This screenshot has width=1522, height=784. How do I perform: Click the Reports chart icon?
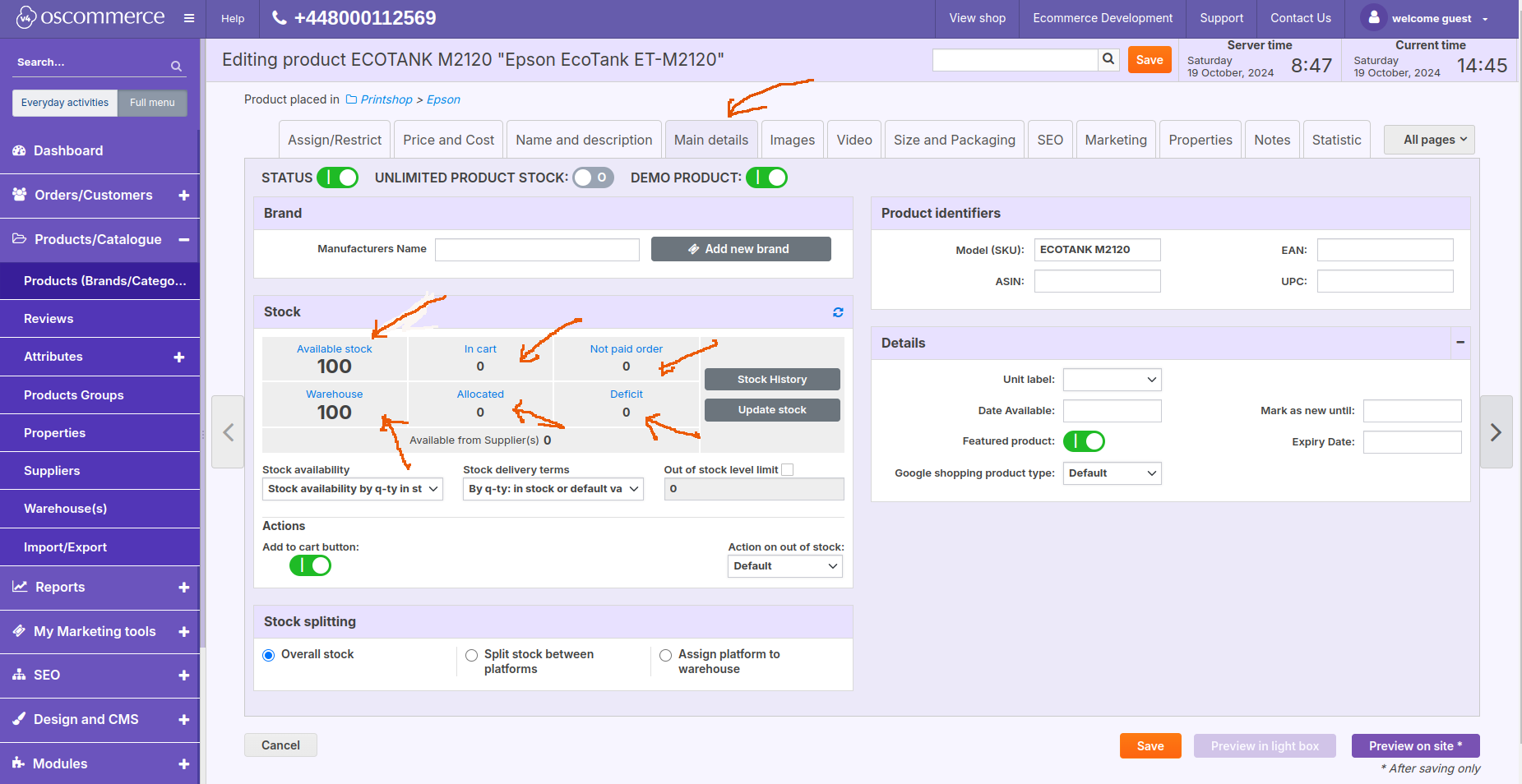pyautogui.click(x=20, y=587)
